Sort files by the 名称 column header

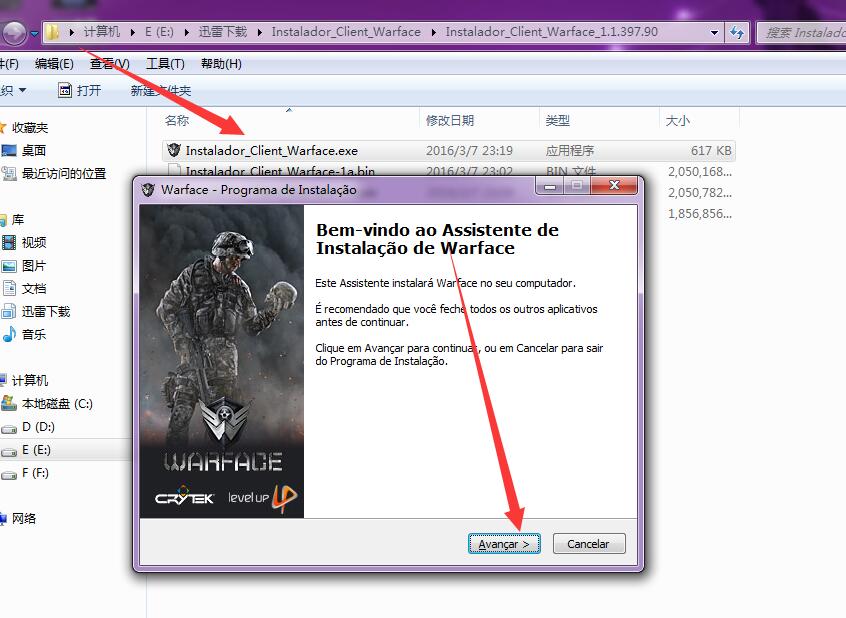click(176, 120)
